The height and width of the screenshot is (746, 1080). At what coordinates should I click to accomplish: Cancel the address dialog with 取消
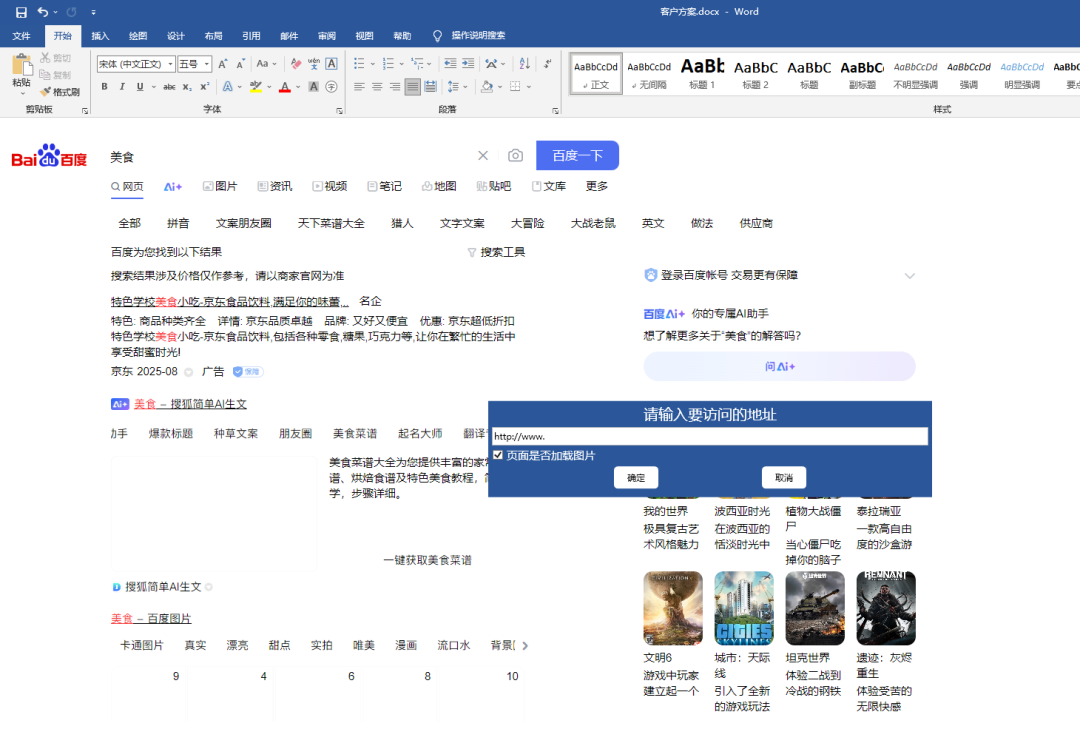tap(784, 477)
